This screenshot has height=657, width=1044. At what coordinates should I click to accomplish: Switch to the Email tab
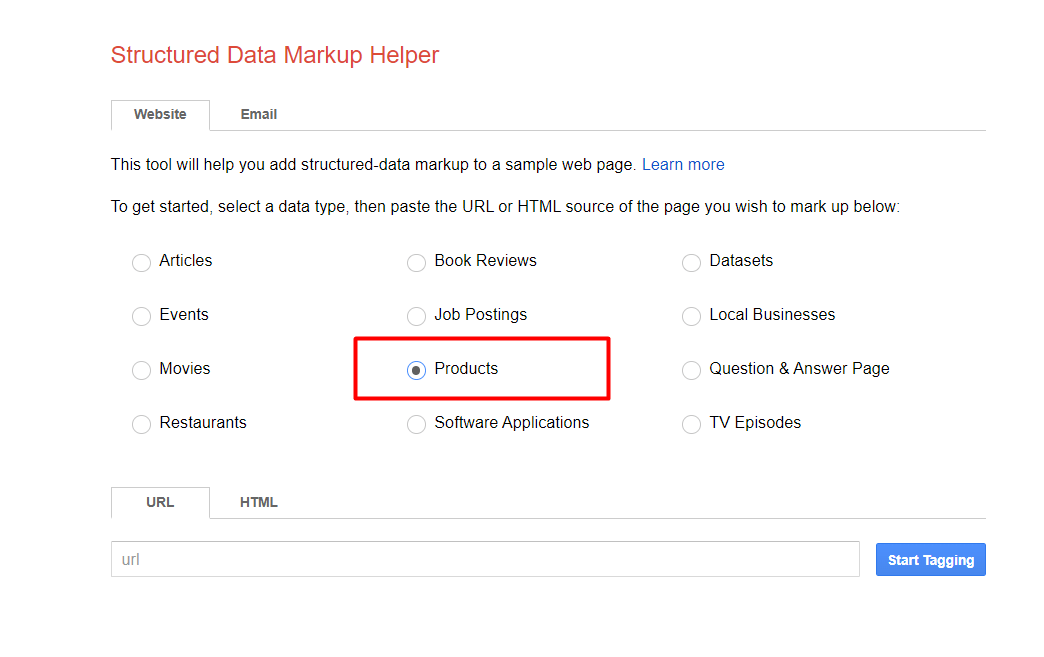(258, 115)
